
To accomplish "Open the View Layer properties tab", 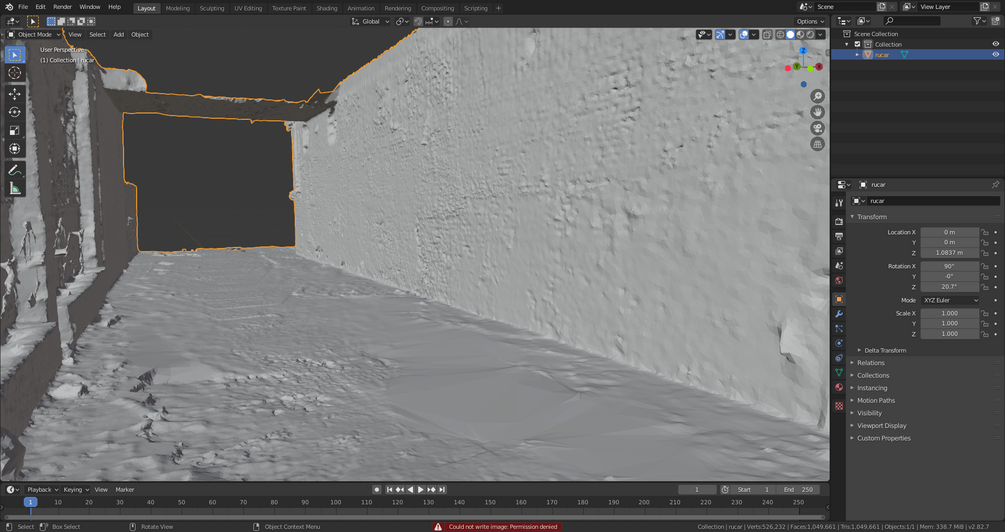I will (839, 251).
